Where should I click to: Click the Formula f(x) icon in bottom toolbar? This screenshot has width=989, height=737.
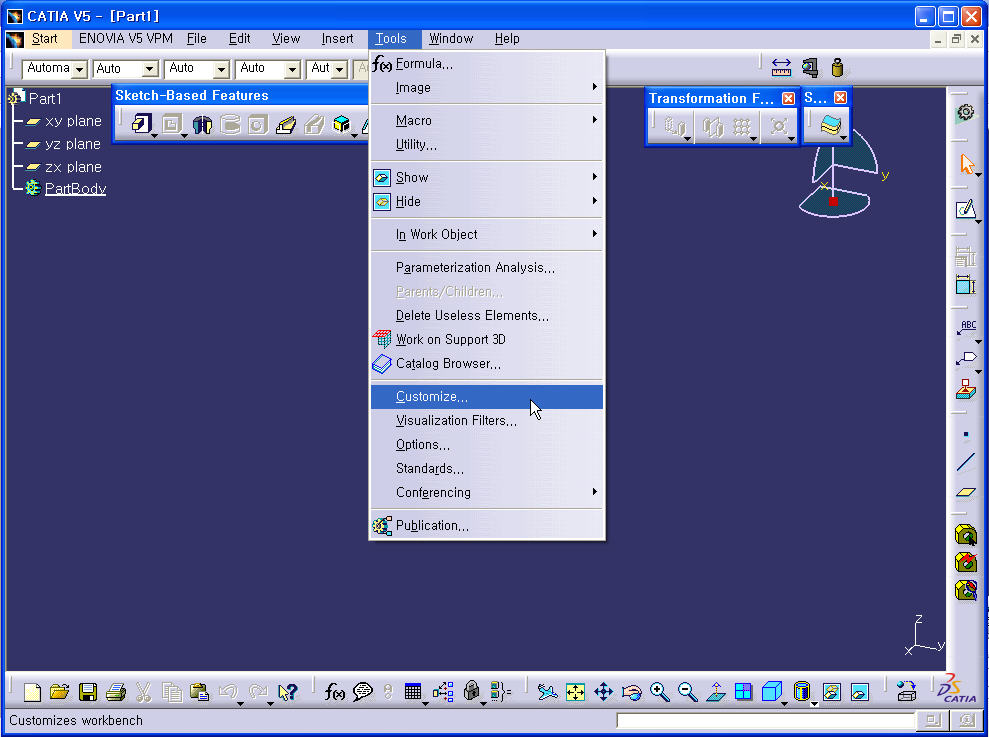pyautogui.click(x=335, y=692)
